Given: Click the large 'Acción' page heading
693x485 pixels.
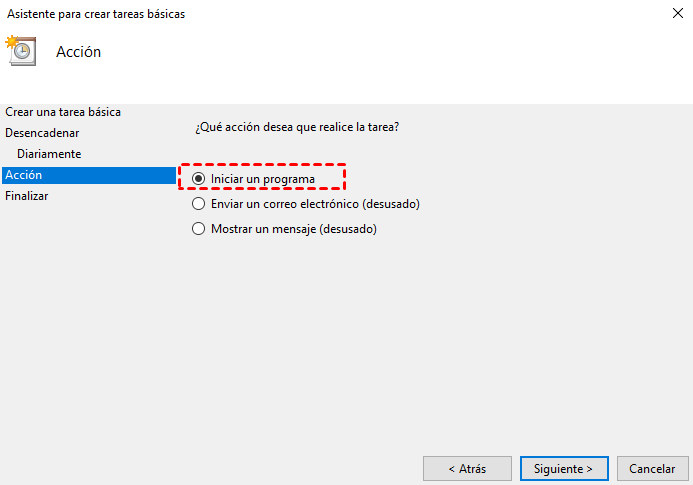Looking at the screenshot, I should [78, 52].
